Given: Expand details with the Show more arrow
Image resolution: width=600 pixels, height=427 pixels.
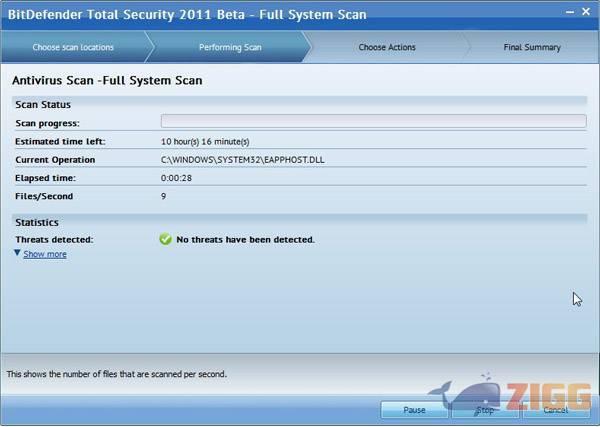Looking at the screenshot, I should (17, 254).
